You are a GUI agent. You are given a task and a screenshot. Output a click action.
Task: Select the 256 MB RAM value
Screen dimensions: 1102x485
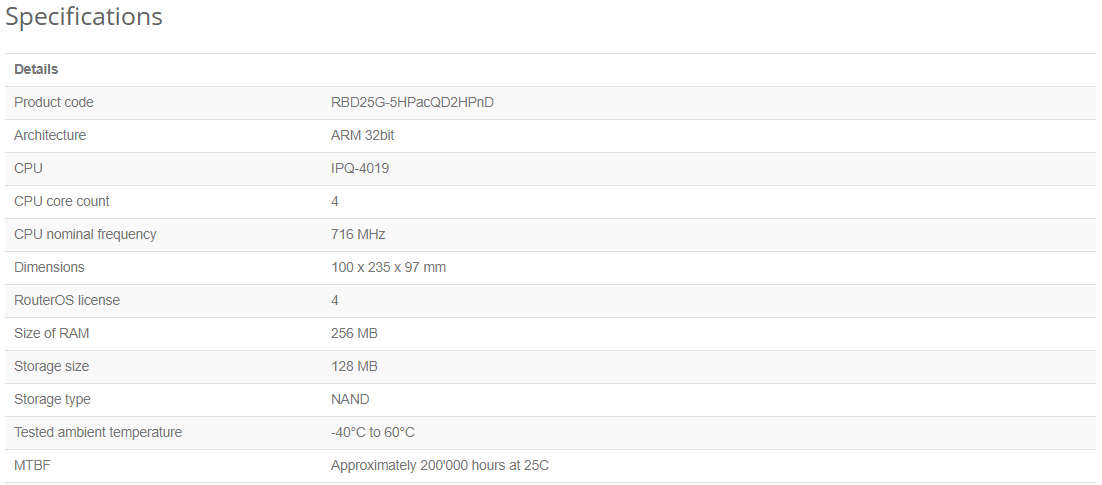tap(354, 334)
